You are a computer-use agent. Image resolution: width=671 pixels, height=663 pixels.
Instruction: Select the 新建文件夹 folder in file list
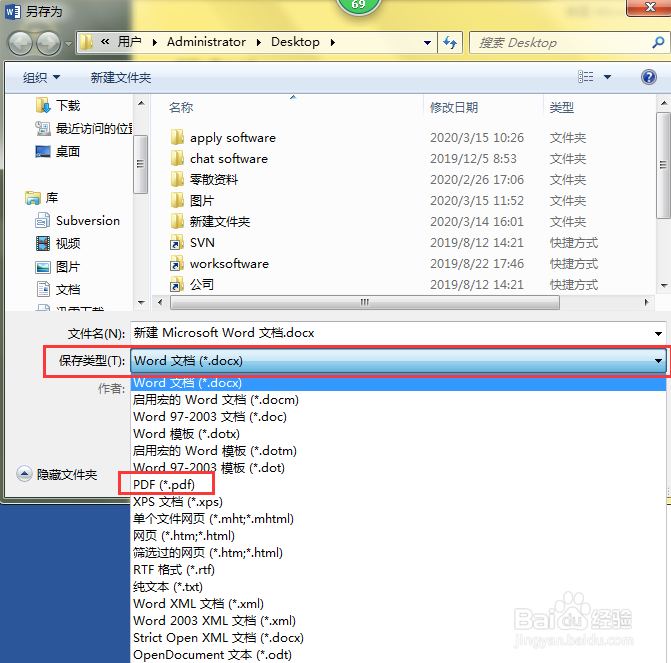click(210, 222)
